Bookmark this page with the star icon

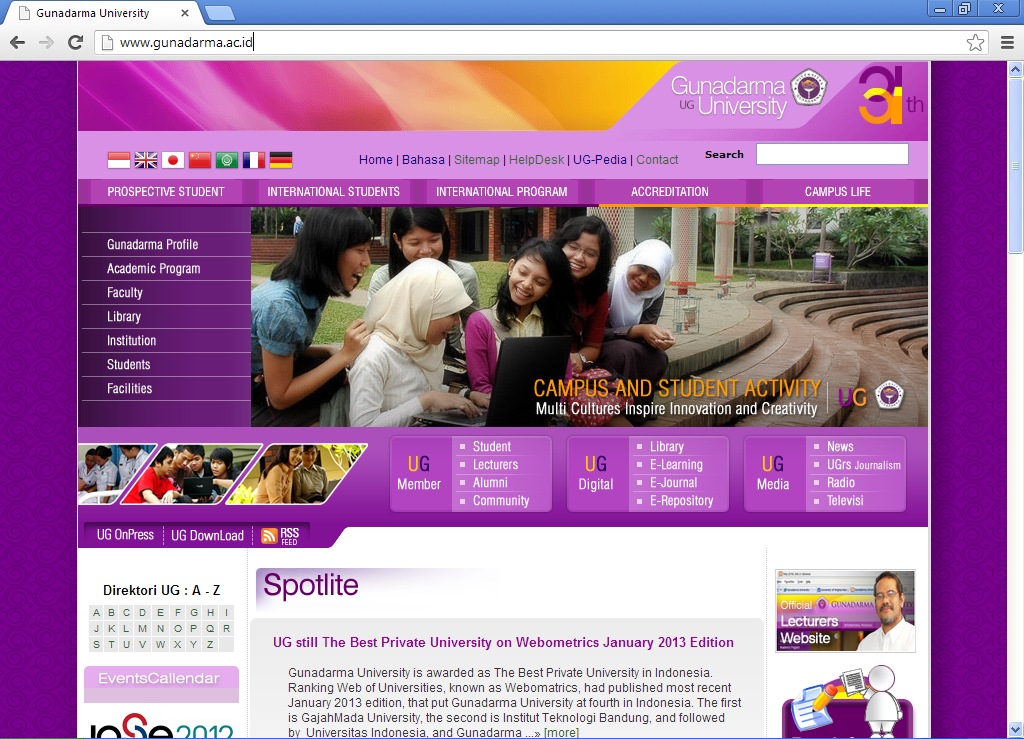click(975, 42)
